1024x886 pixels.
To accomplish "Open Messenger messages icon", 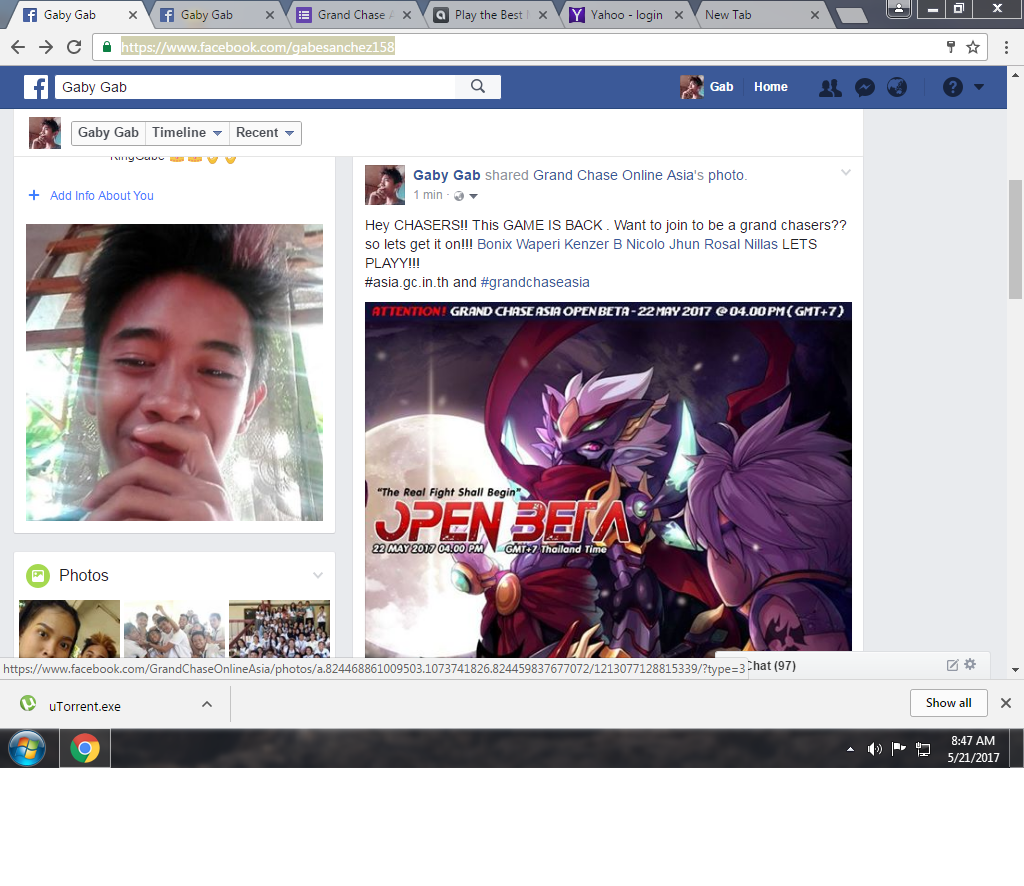I will tap(865, 87).
